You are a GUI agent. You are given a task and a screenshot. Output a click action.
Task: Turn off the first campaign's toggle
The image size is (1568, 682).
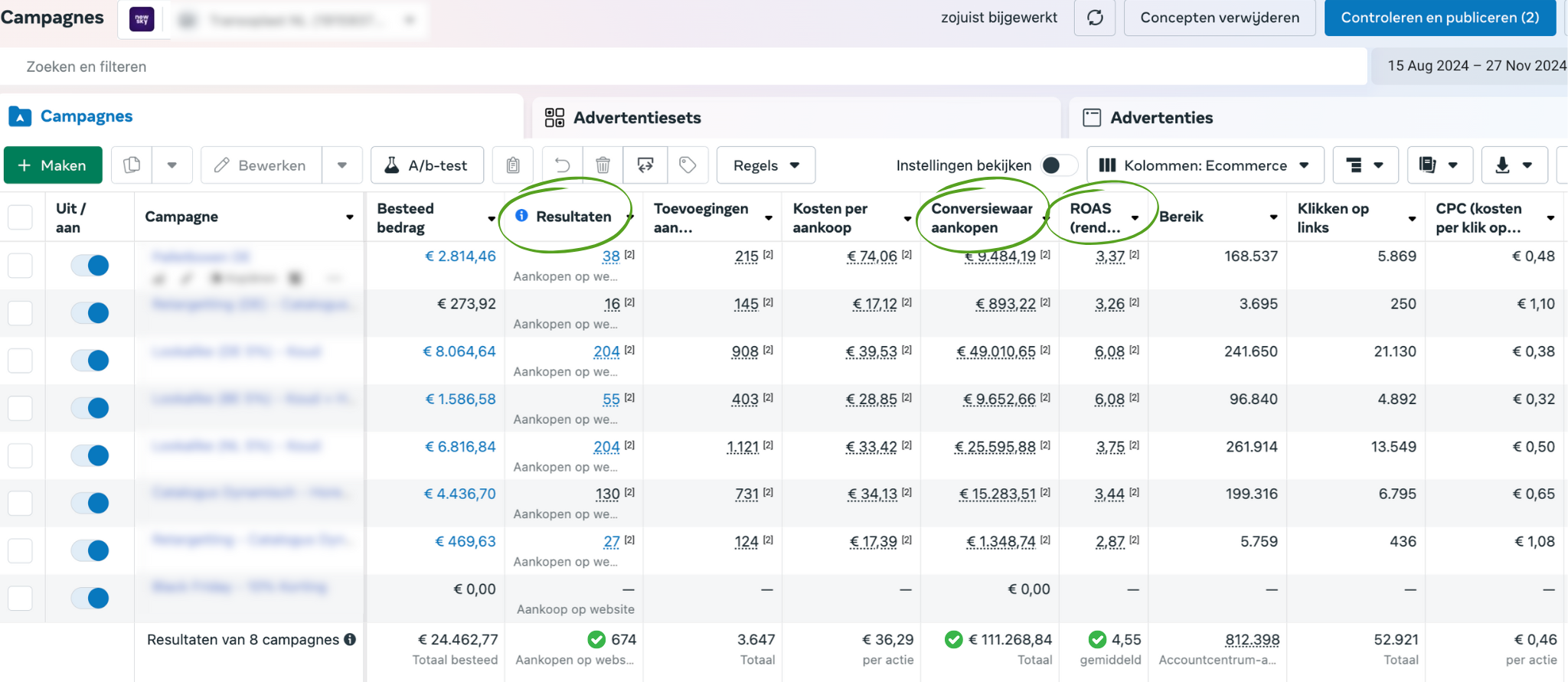[90, 266]
